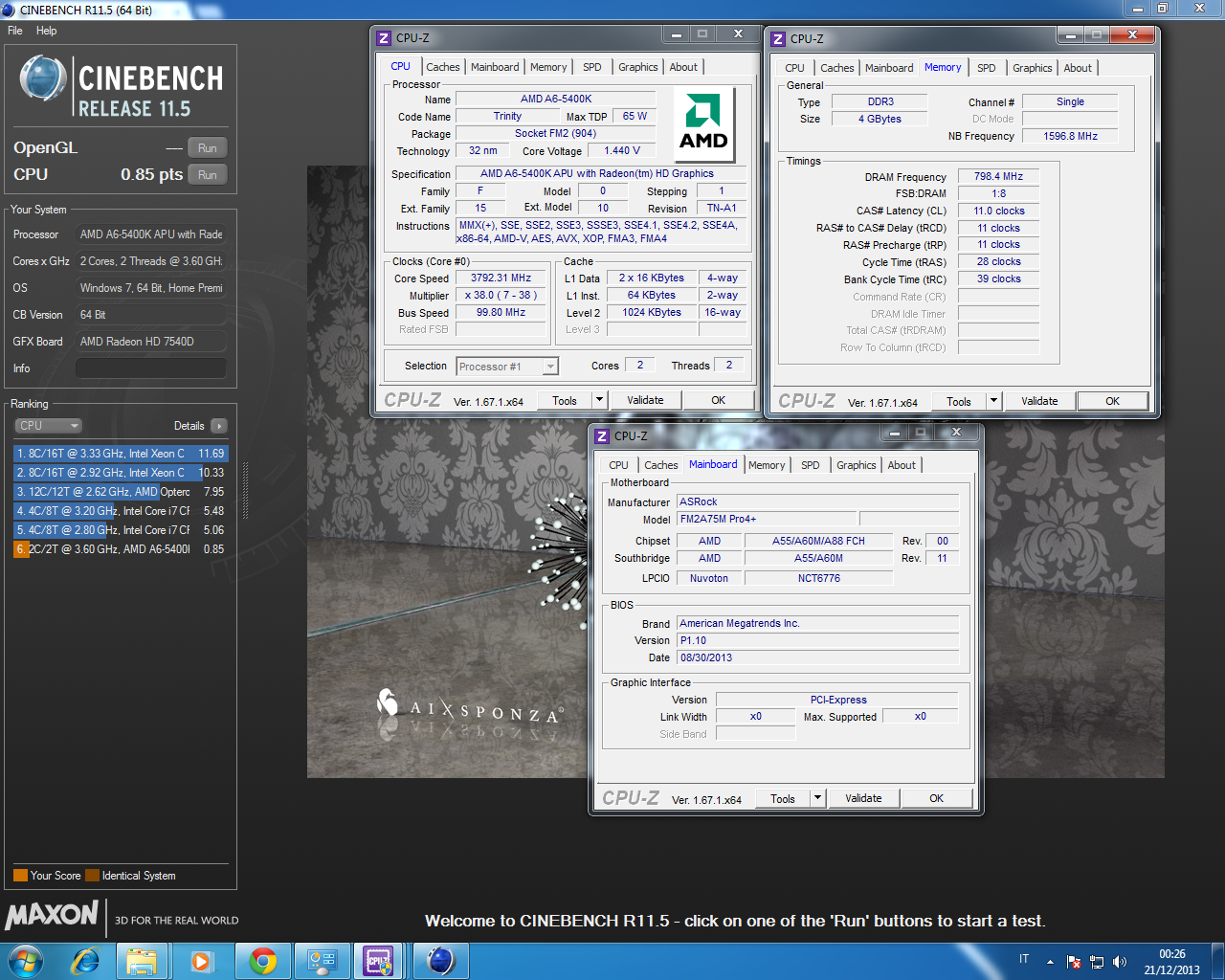
Task: Open the volume speaker tray icon
Action: [x=1120, y=962]
